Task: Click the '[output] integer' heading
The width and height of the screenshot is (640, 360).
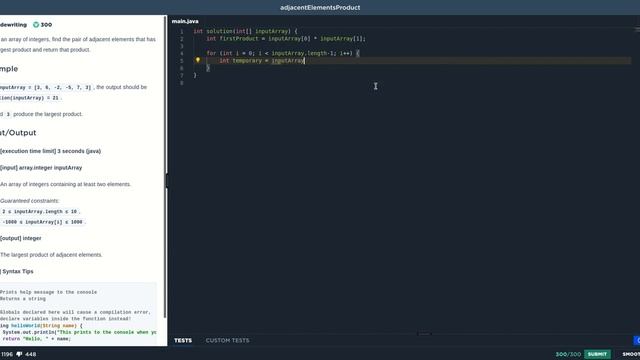Action: [20, 238]
